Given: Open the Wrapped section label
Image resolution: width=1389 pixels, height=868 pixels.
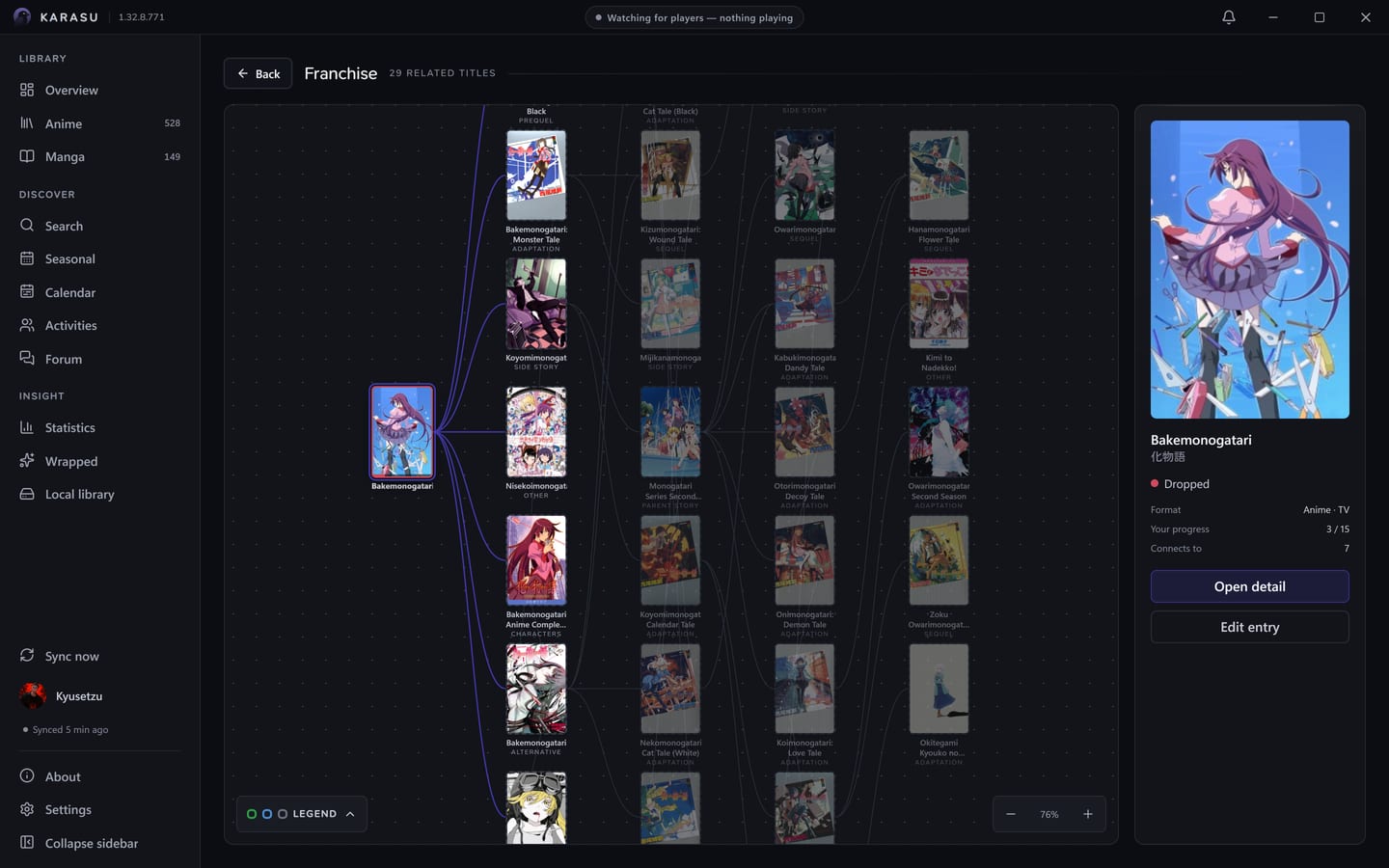Looking at the screenshot, I should pyautogui.click(x=71, y=461).
